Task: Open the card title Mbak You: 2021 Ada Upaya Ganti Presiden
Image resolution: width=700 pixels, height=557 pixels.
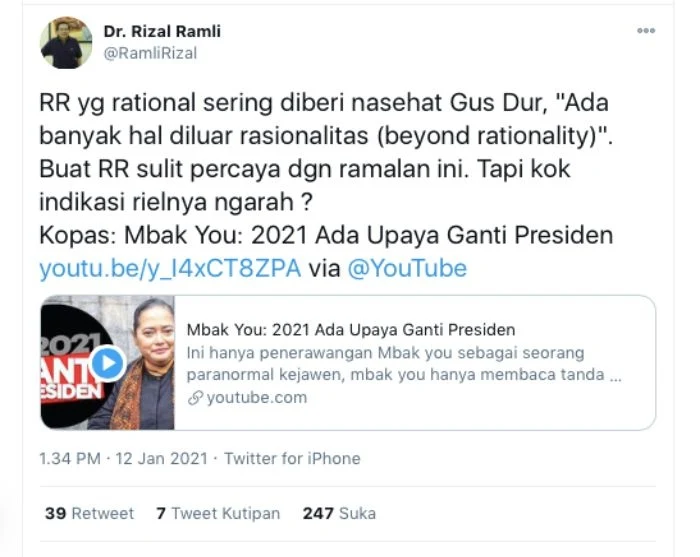Action: click(351, 330)
